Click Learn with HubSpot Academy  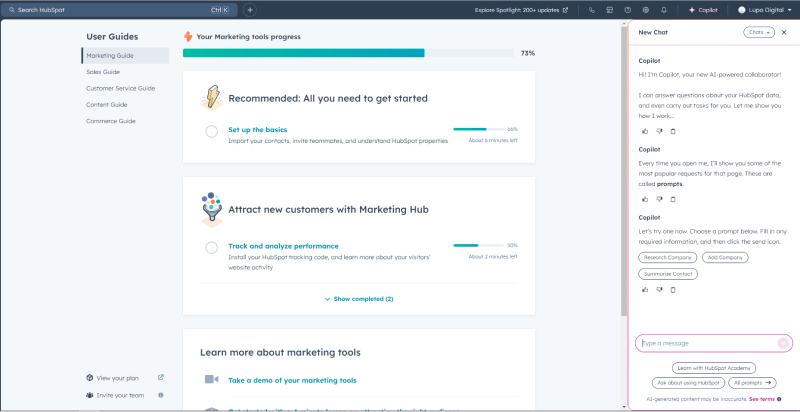point(714,368)
